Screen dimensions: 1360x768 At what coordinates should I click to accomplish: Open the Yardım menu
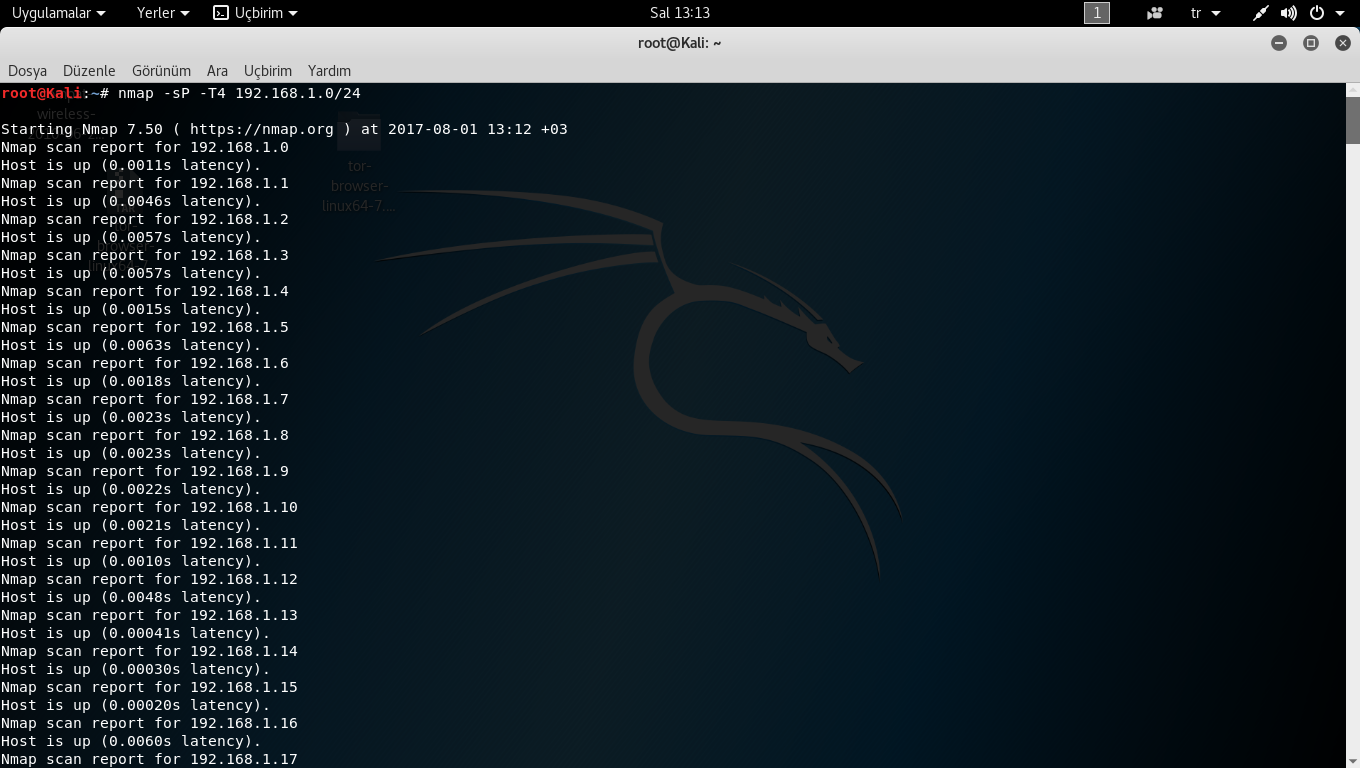point(329,71)
